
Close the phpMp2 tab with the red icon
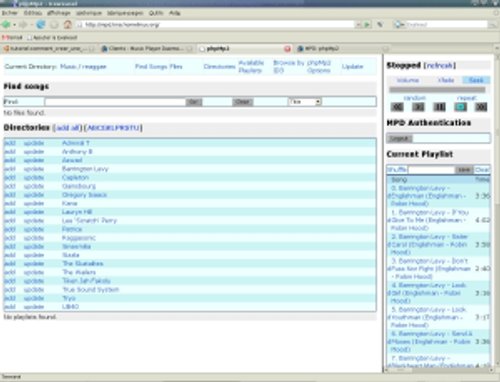(287, 49)
